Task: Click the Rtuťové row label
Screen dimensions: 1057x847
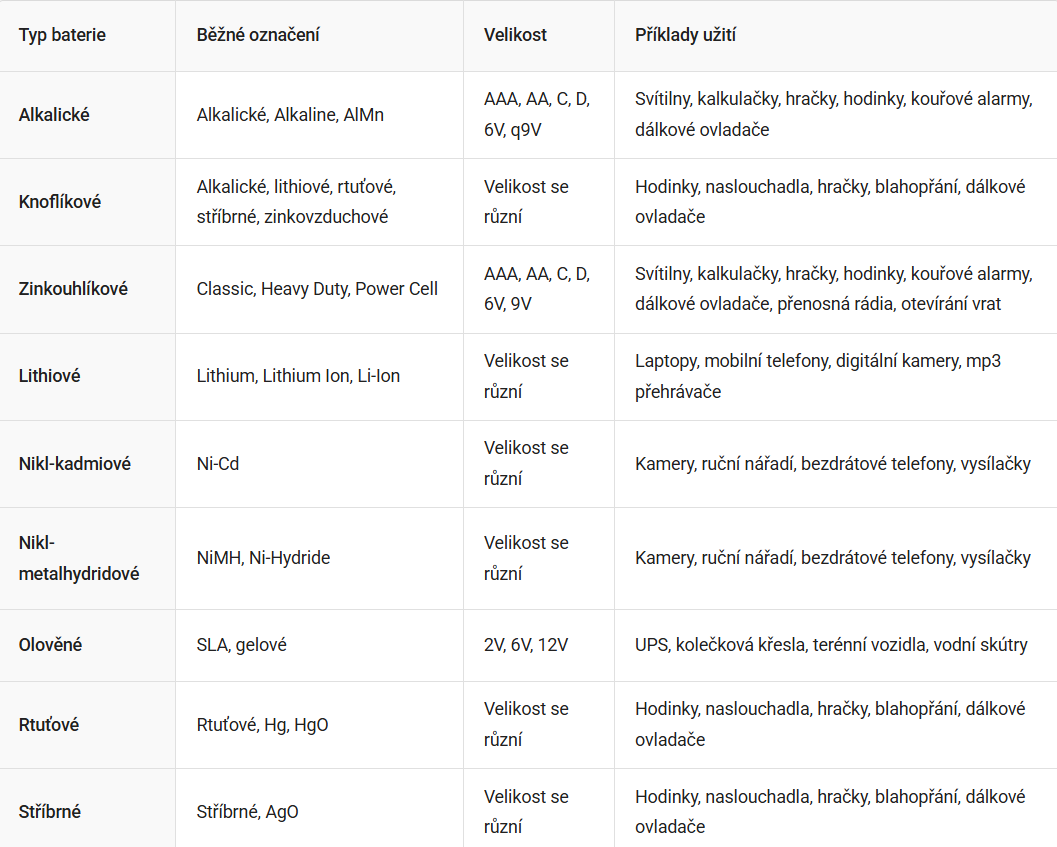Action: 49,725
